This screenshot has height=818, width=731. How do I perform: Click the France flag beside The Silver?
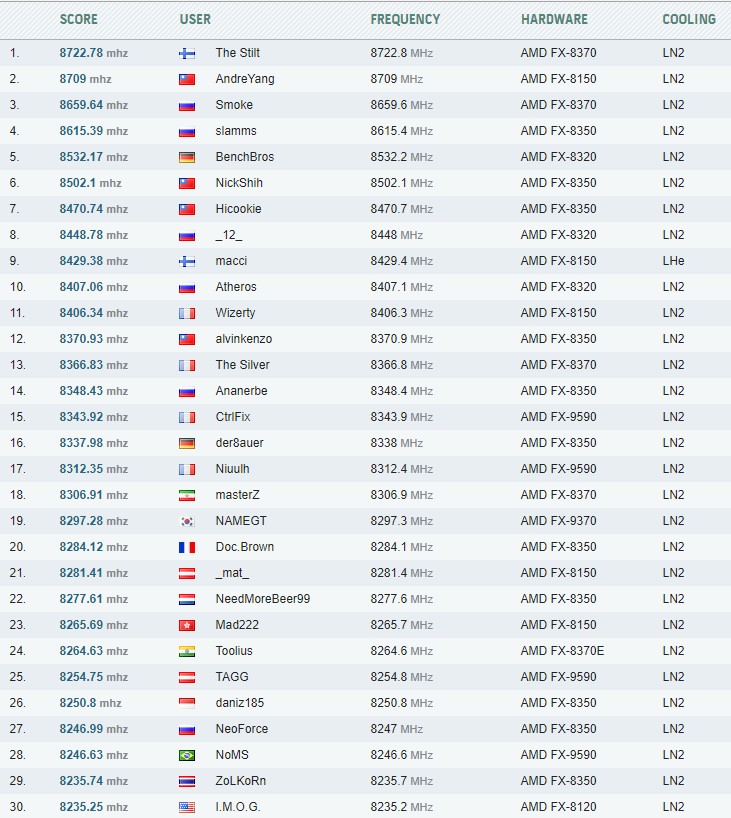[187, 365]
